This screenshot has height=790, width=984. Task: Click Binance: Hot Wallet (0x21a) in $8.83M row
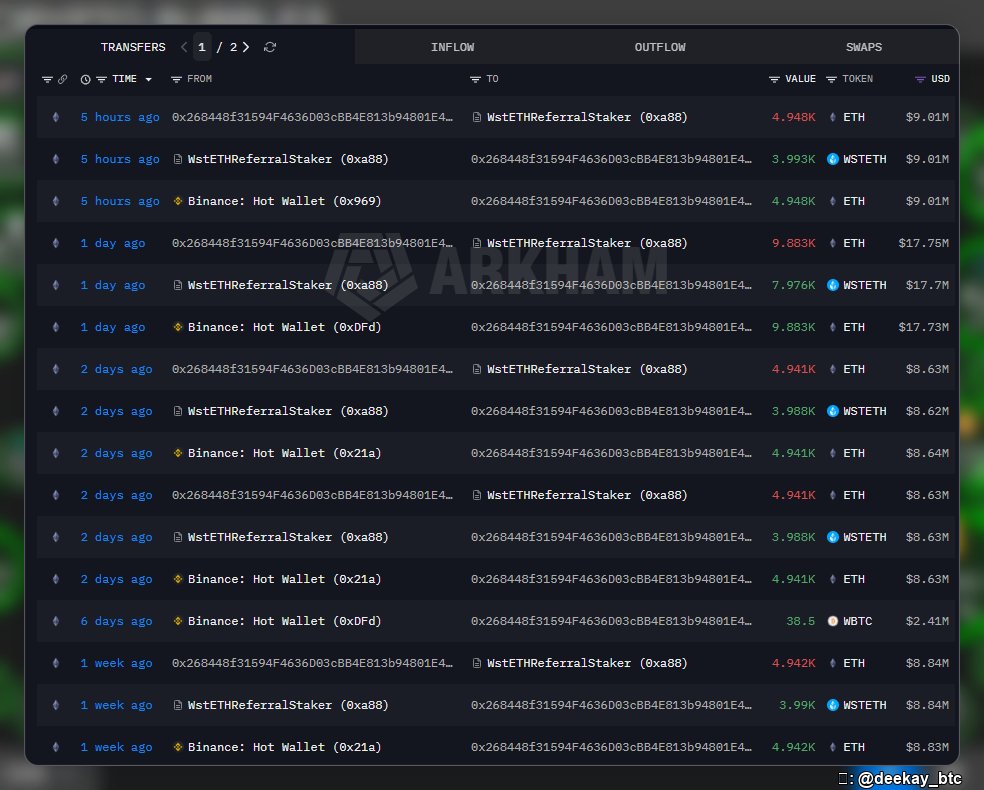[284, 747]
